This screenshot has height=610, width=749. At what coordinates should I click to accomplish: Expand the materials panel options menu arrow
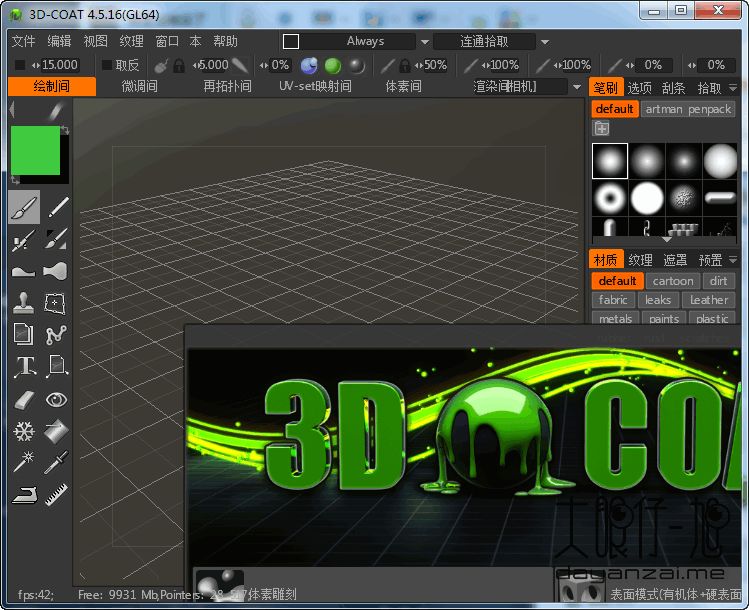pos(733,259)
